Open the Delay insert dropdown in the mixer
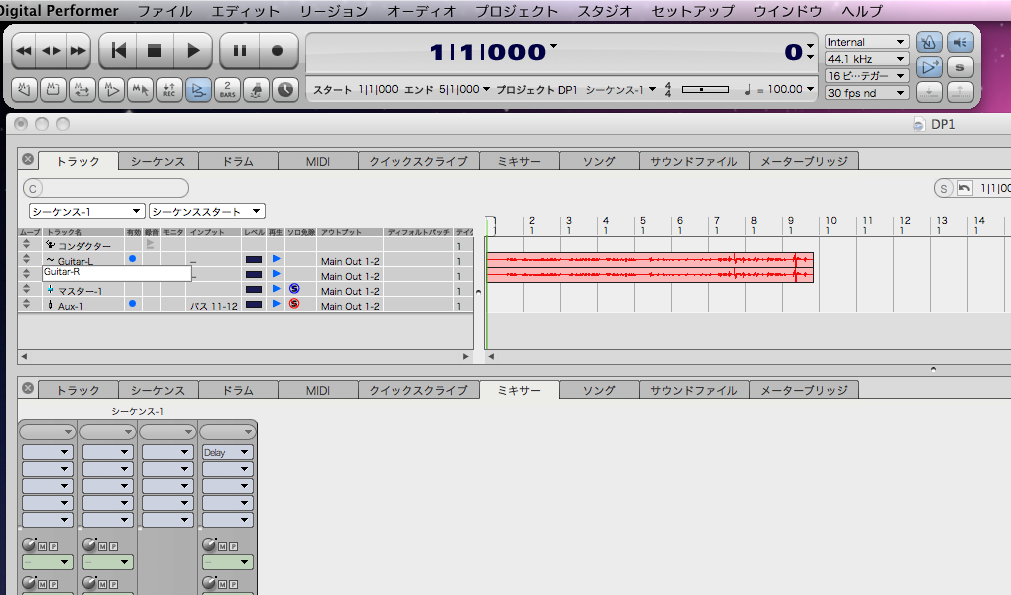1011x595 pixels. [227, 453]
